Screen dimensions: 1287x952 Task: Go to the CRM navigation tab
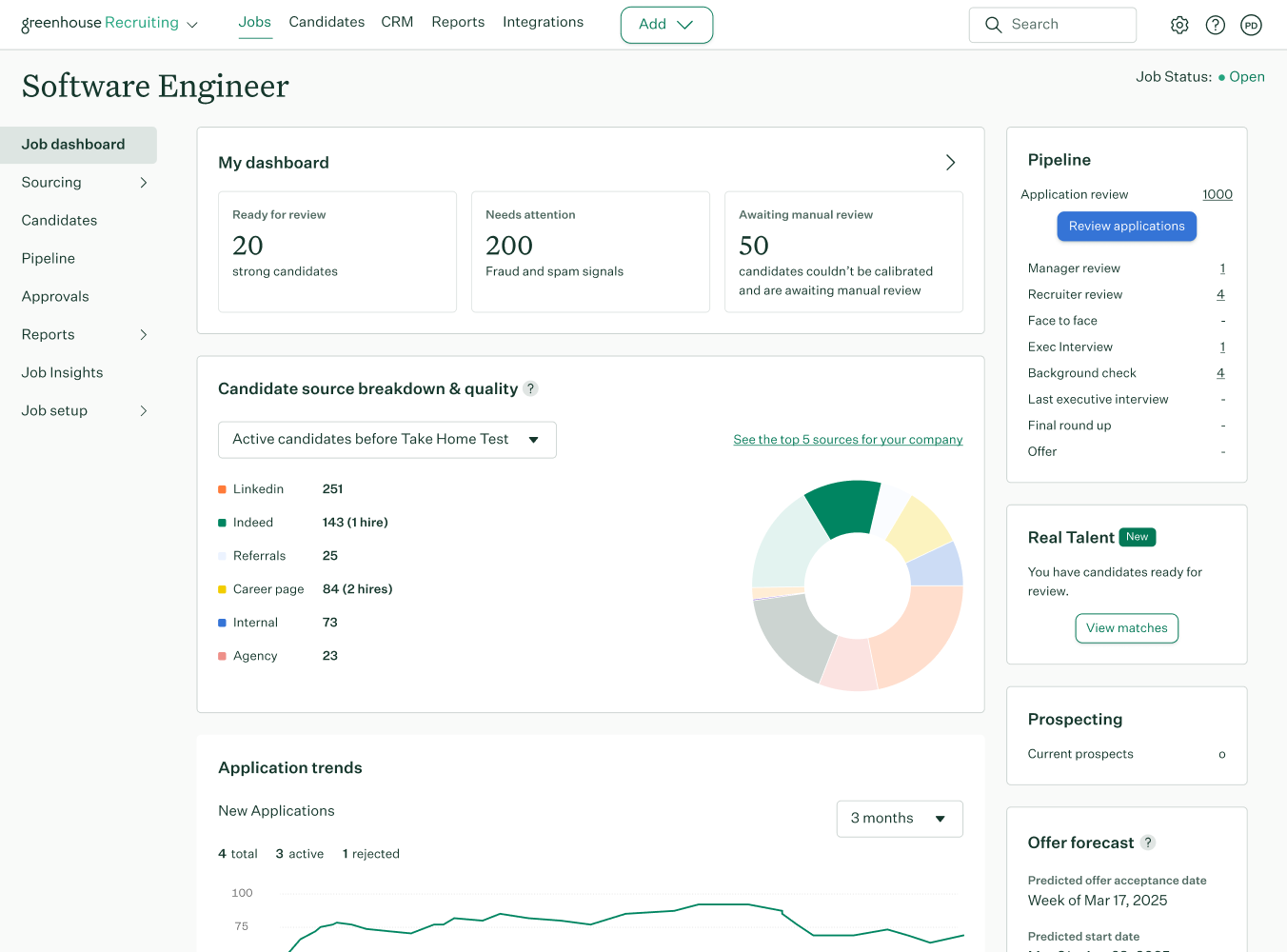[x=397, y=22]
